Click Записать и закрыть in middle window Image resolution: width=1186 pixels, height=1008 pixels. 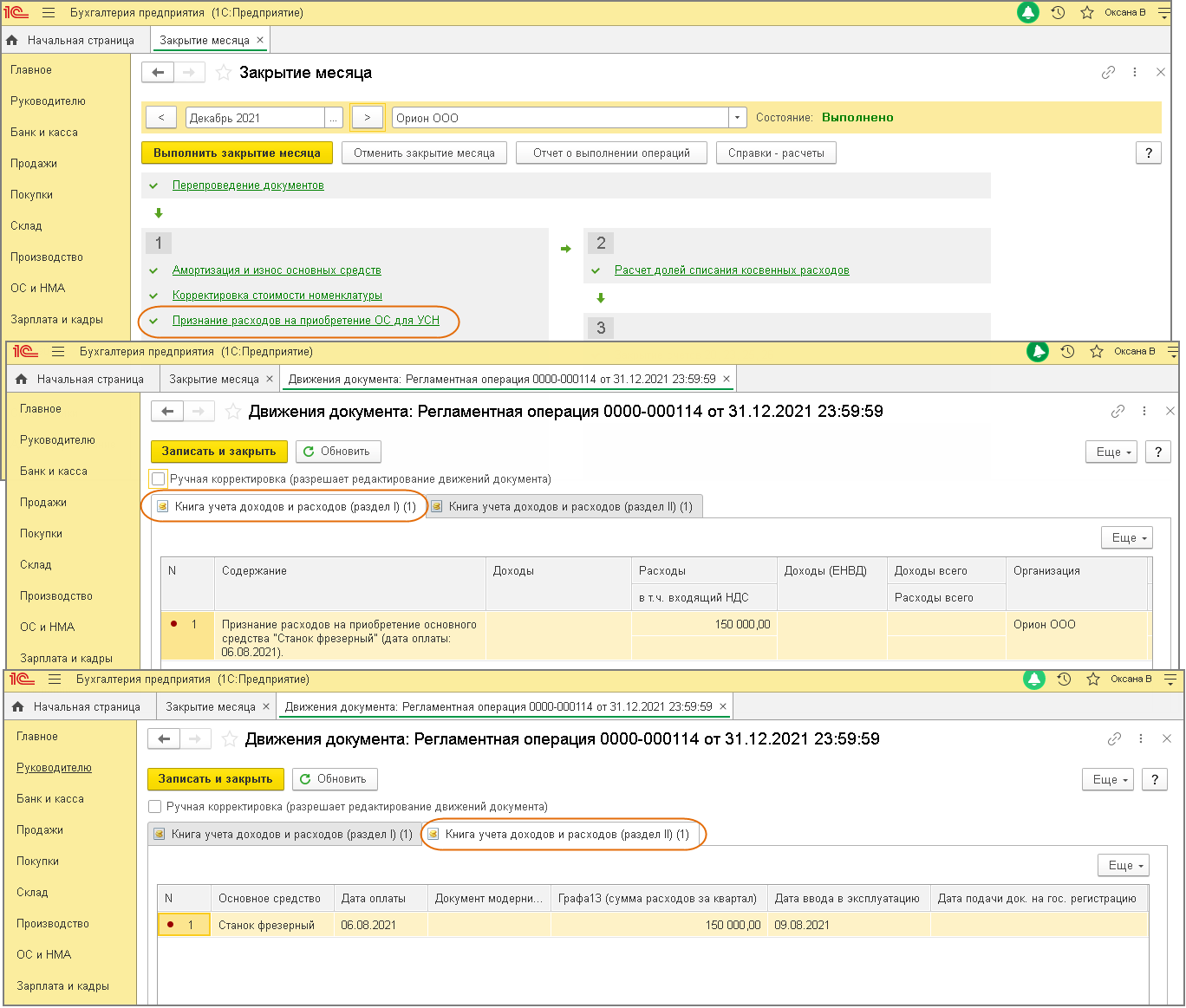[218, 452]
